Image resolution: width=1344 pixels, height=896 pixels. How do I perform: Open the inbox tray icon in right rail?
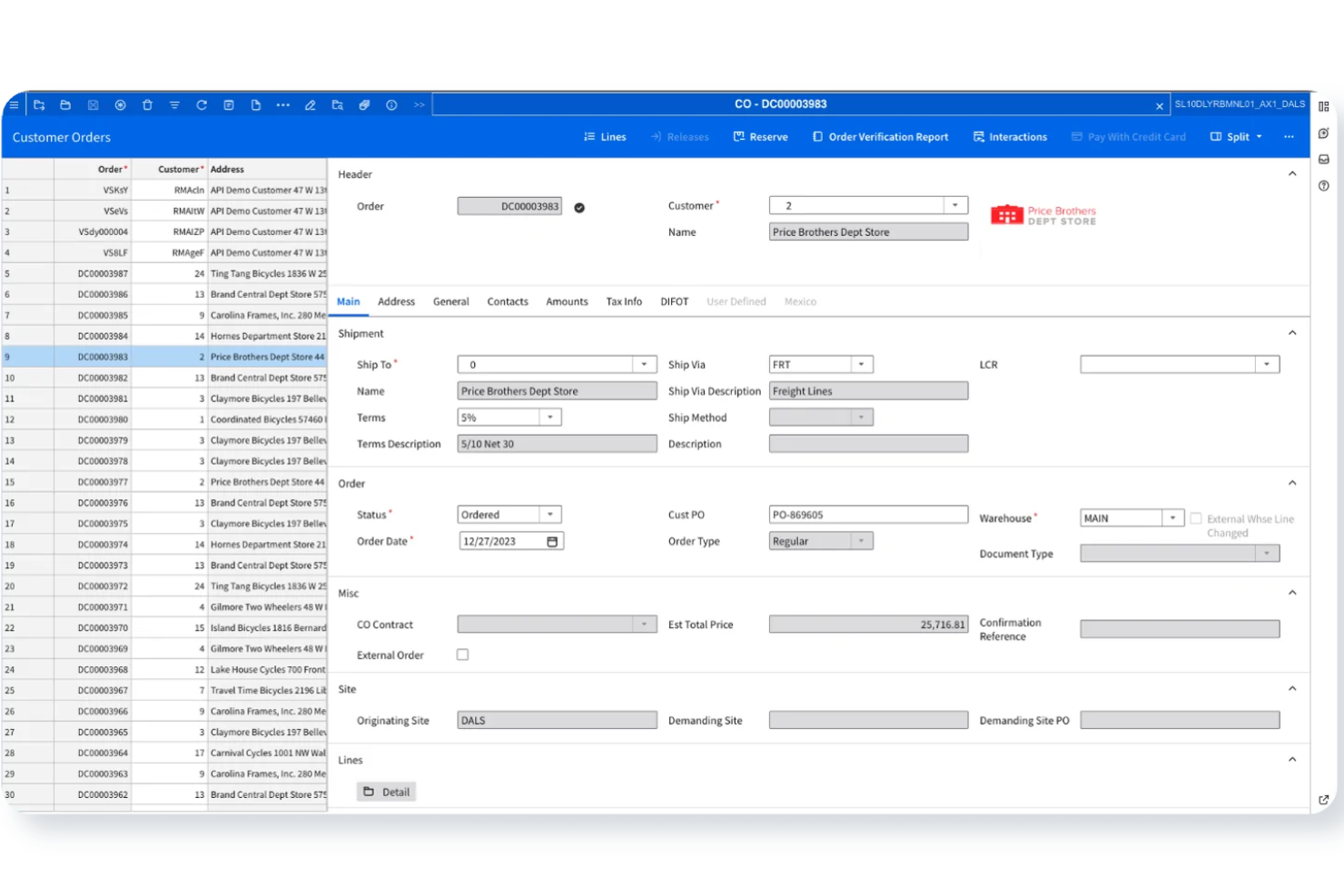[1324, 160]
